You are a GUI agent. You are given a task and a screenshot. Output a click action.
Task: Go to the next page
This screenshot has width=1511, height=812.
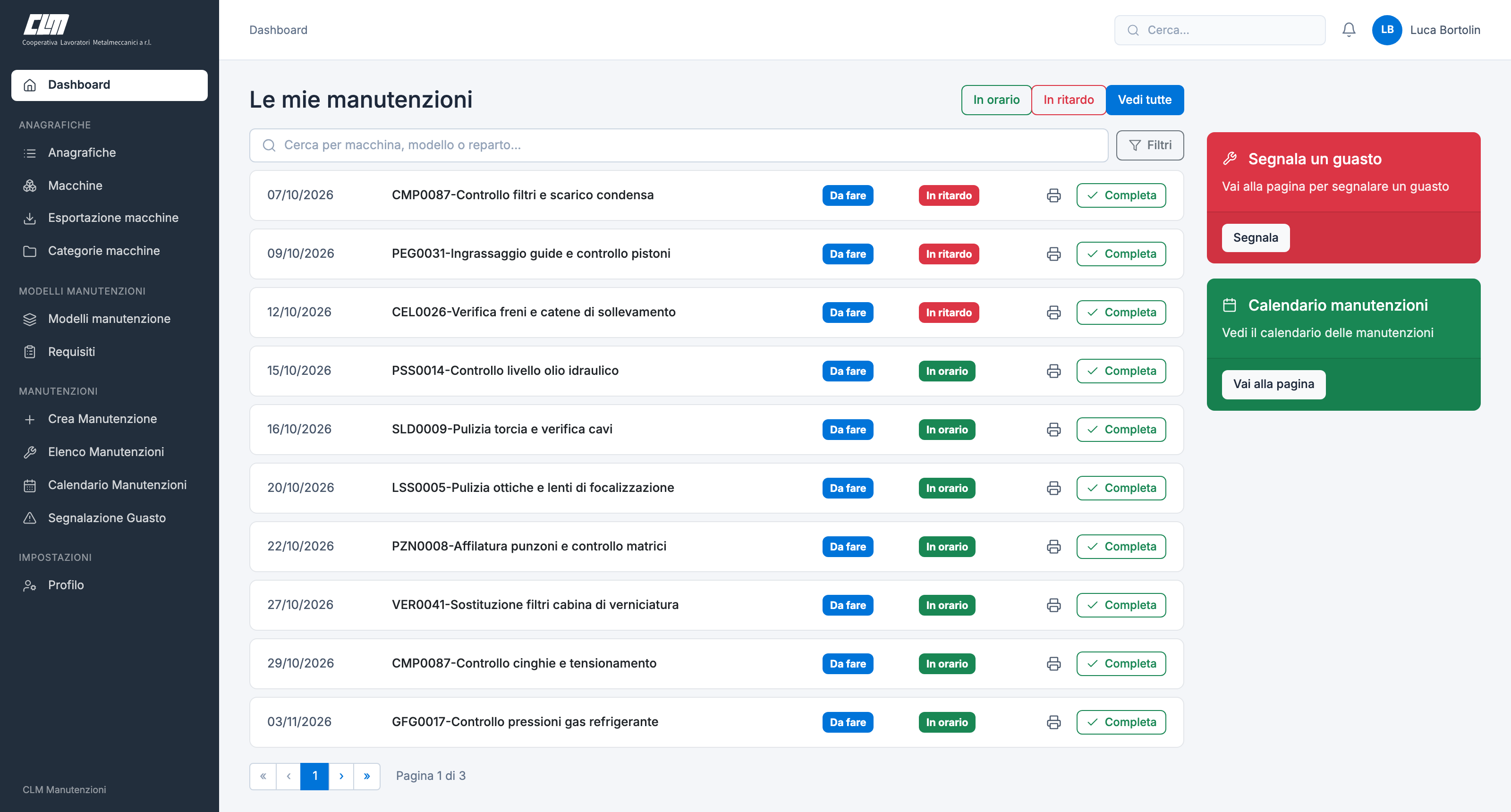(341, 776)
